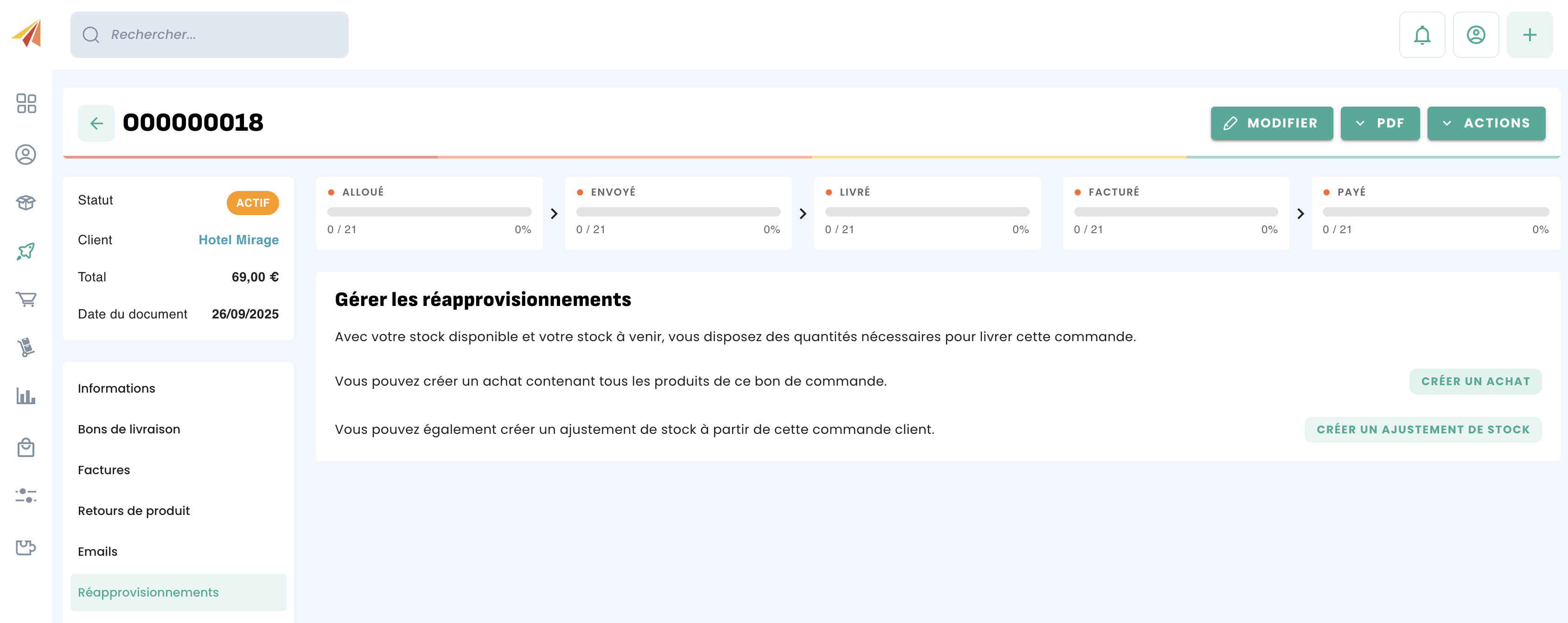
Task: Click the notification bell icon
Action: (x=1421, y=35)
